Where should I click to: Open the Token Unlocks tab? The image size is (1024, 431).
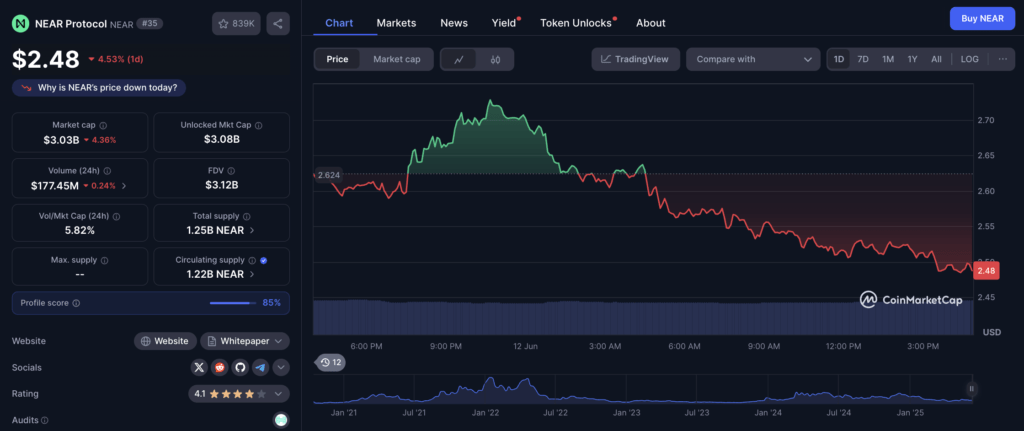576,23
